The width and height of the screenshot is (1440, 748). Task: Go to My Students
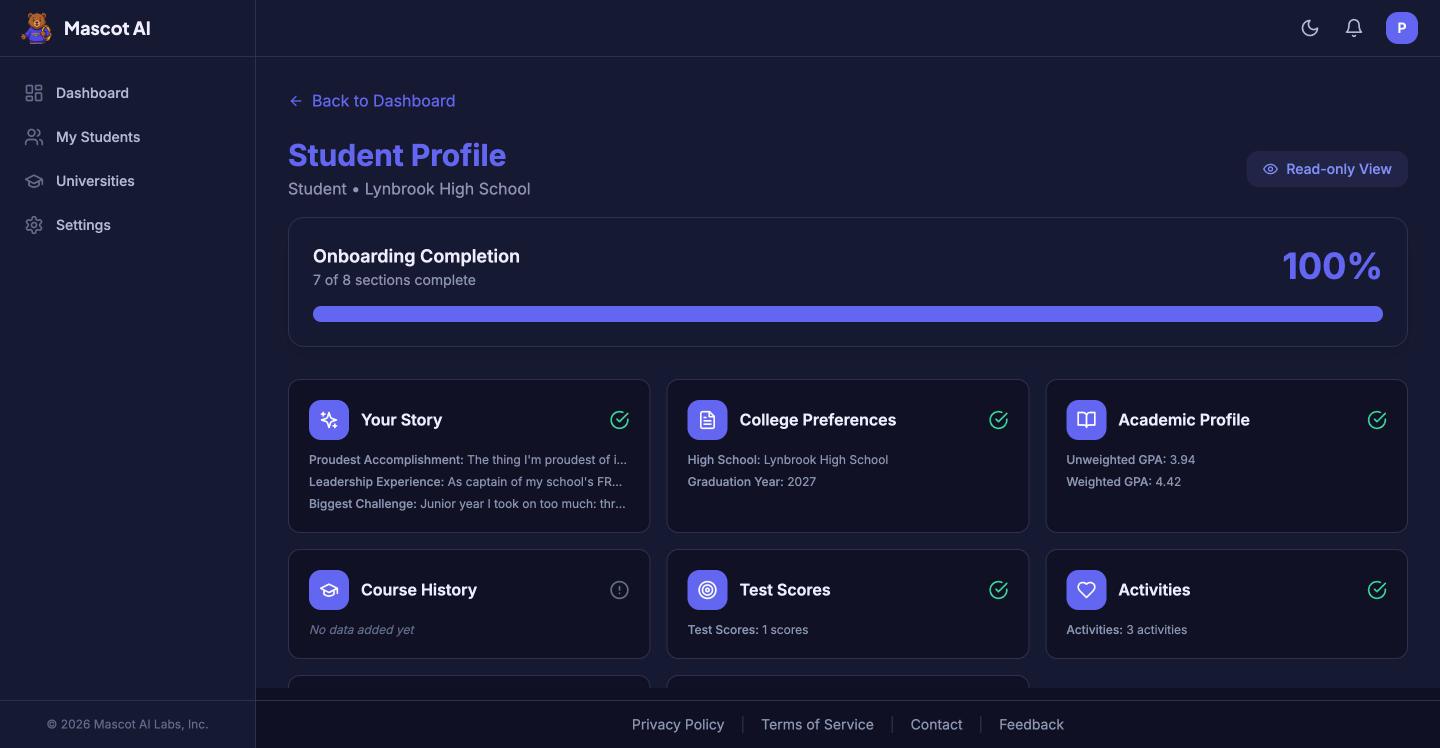tap(127, 137)
